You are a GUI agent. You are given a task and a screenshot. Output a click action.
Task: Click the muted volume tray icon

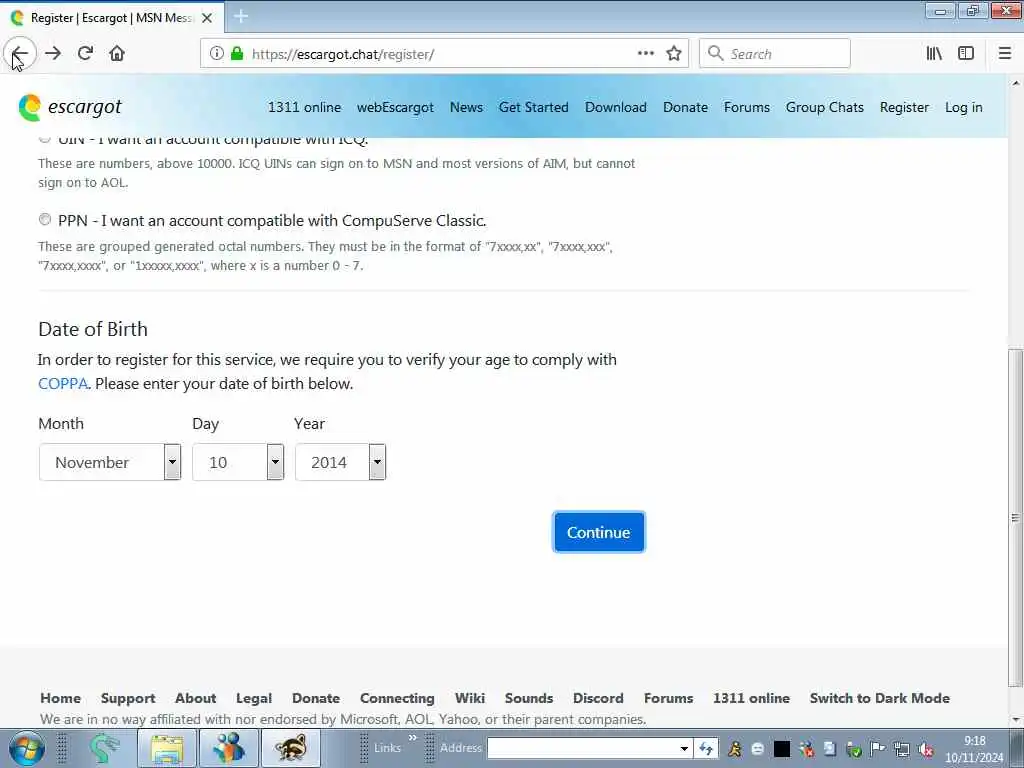(x=925, y=749)
